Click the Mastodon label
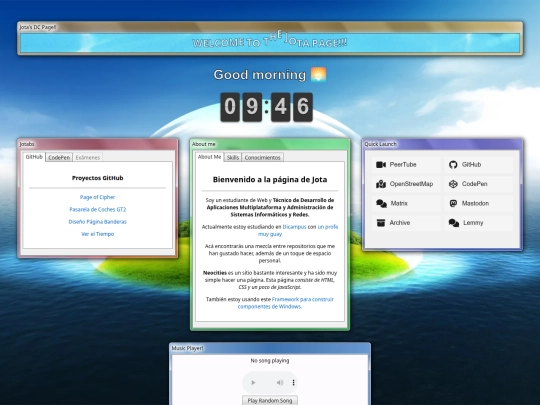The width and height of the screenshot is (540, 405). (475, 203)
